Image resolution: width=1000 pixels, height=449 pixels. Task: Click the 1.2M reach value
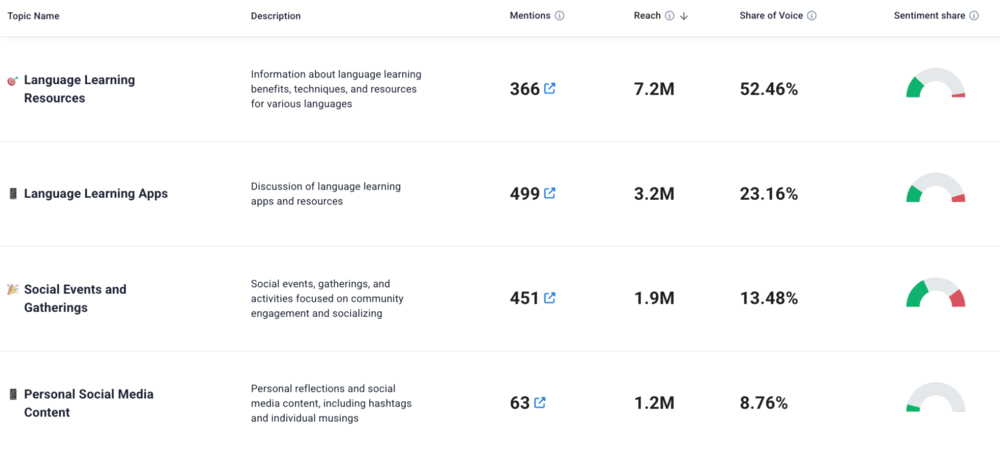[x=654, y=403]
